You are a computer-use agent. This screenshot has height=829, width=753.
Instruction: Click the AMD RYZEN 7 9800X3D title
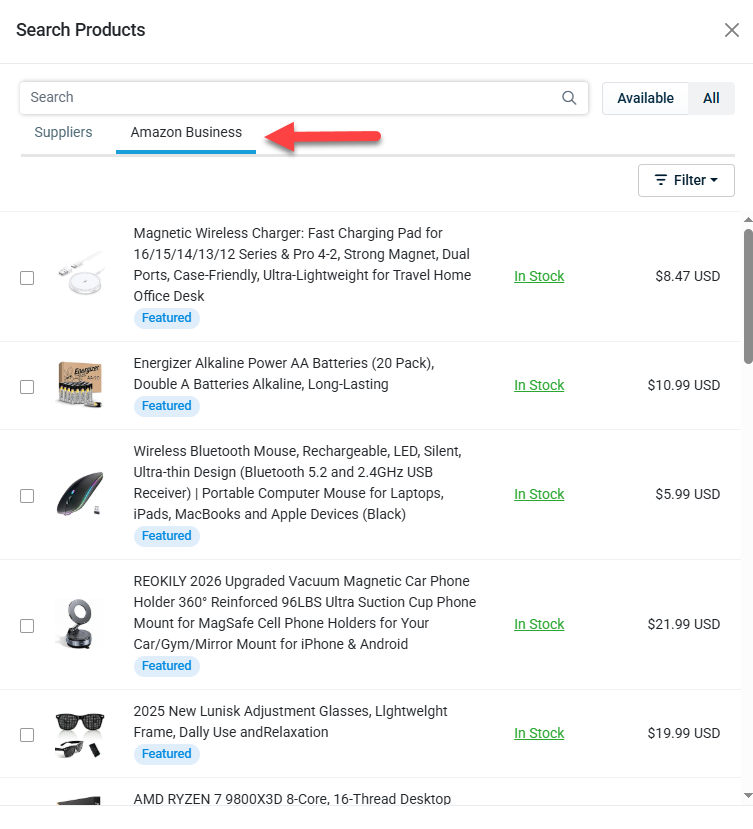[x=292, y=799]
